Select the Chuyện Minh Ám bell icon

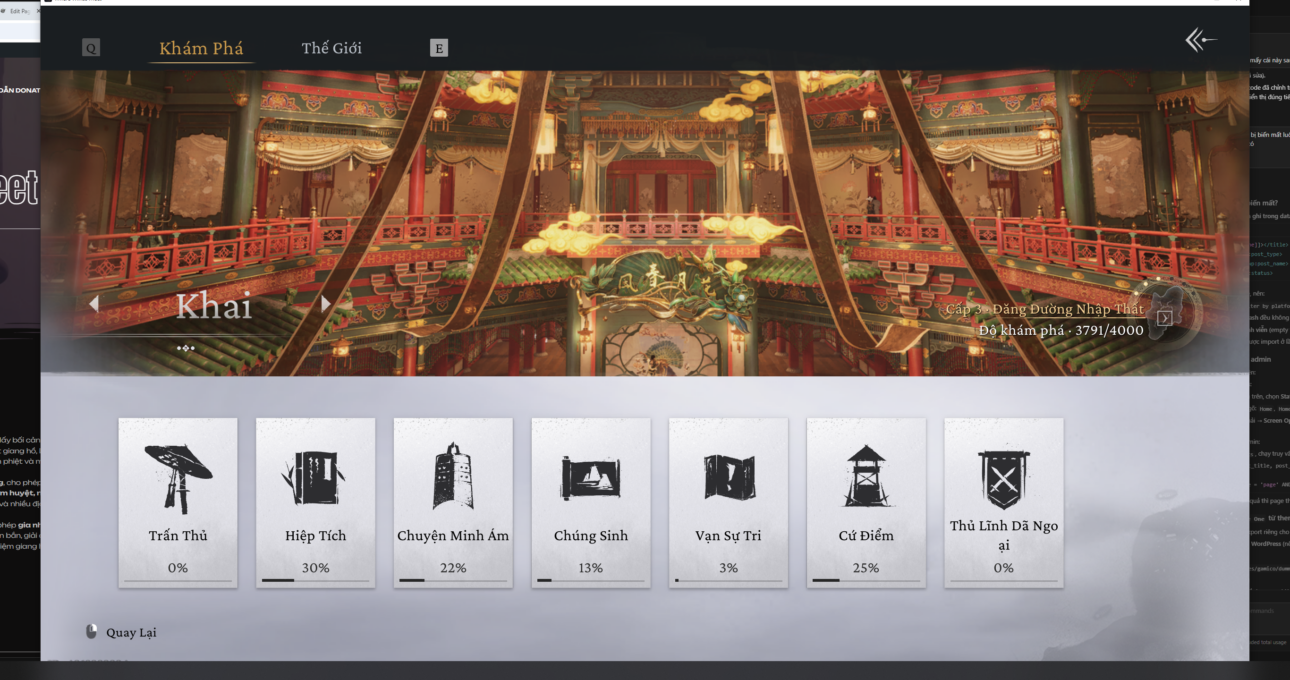click(453, 476)
